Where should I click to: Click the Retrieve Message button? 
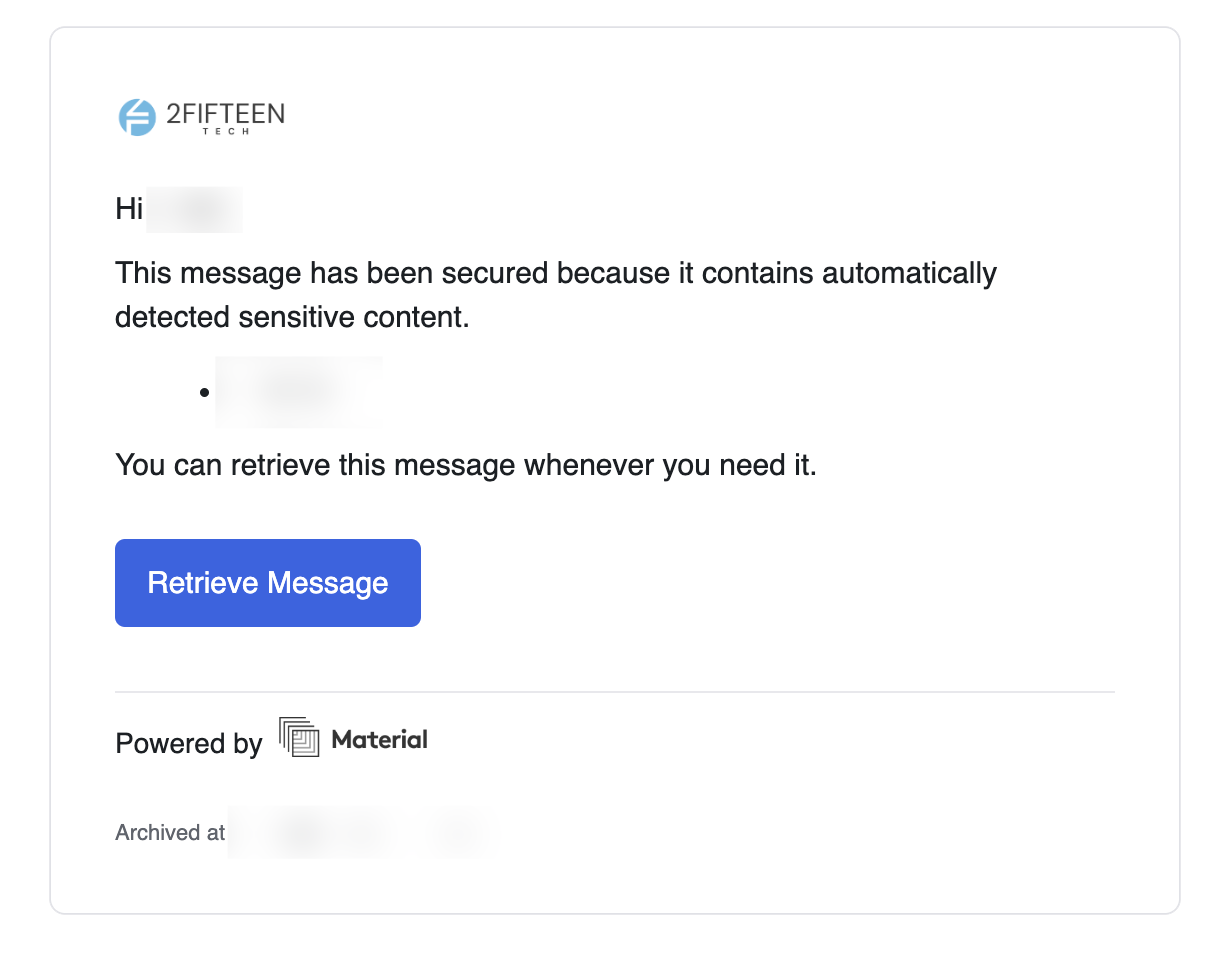[x=267, y=582]
